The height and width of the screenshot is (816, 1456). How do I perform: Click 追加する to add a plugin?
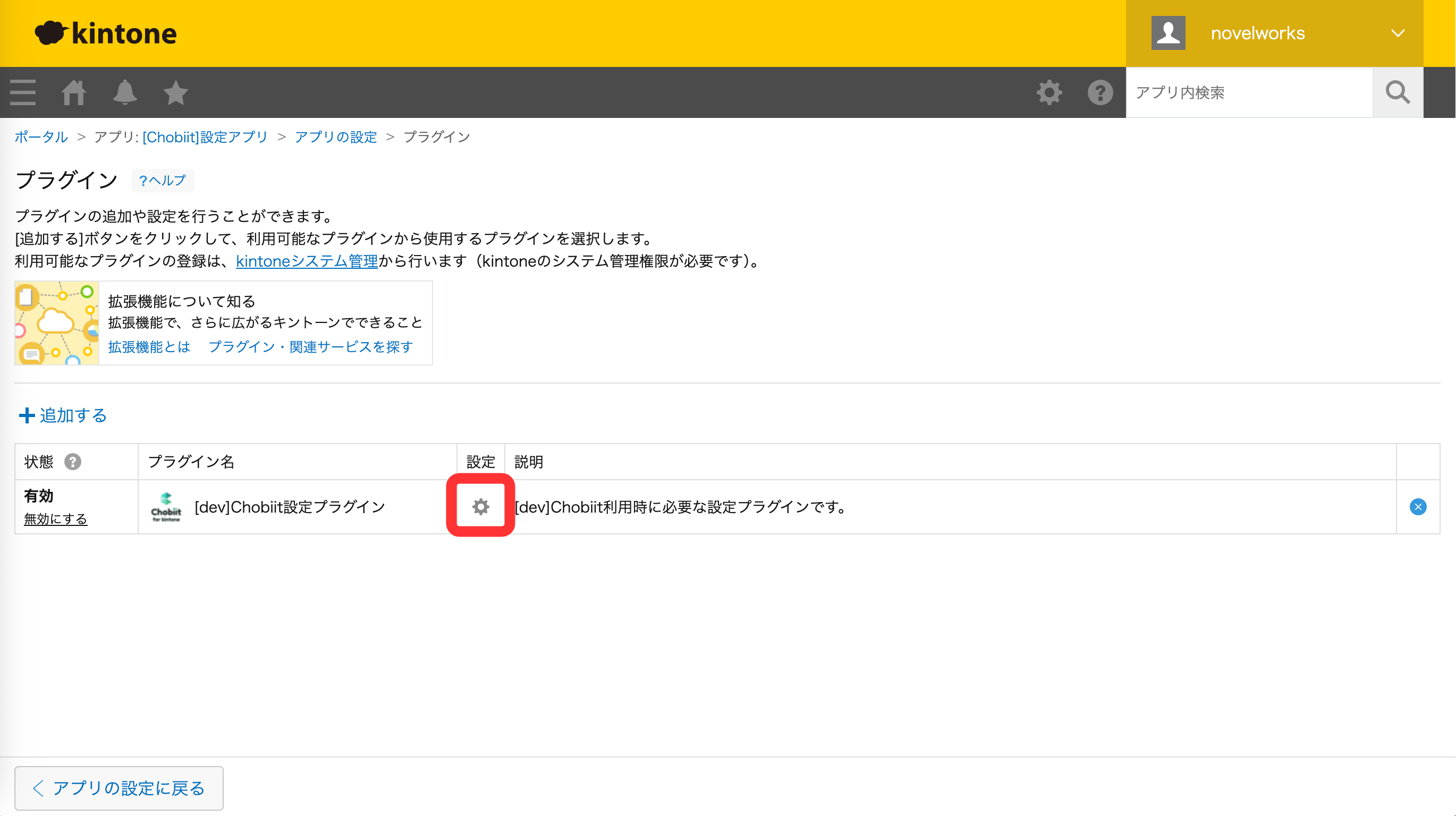click(x=63, y=415)
